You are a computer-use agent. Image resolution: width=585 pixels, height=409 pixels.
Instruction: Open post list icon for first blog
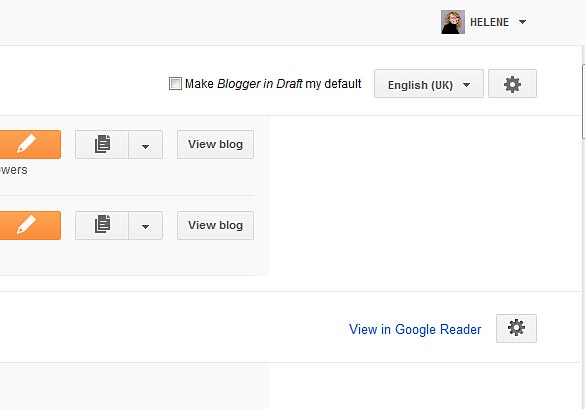click(x=102, y=144)
